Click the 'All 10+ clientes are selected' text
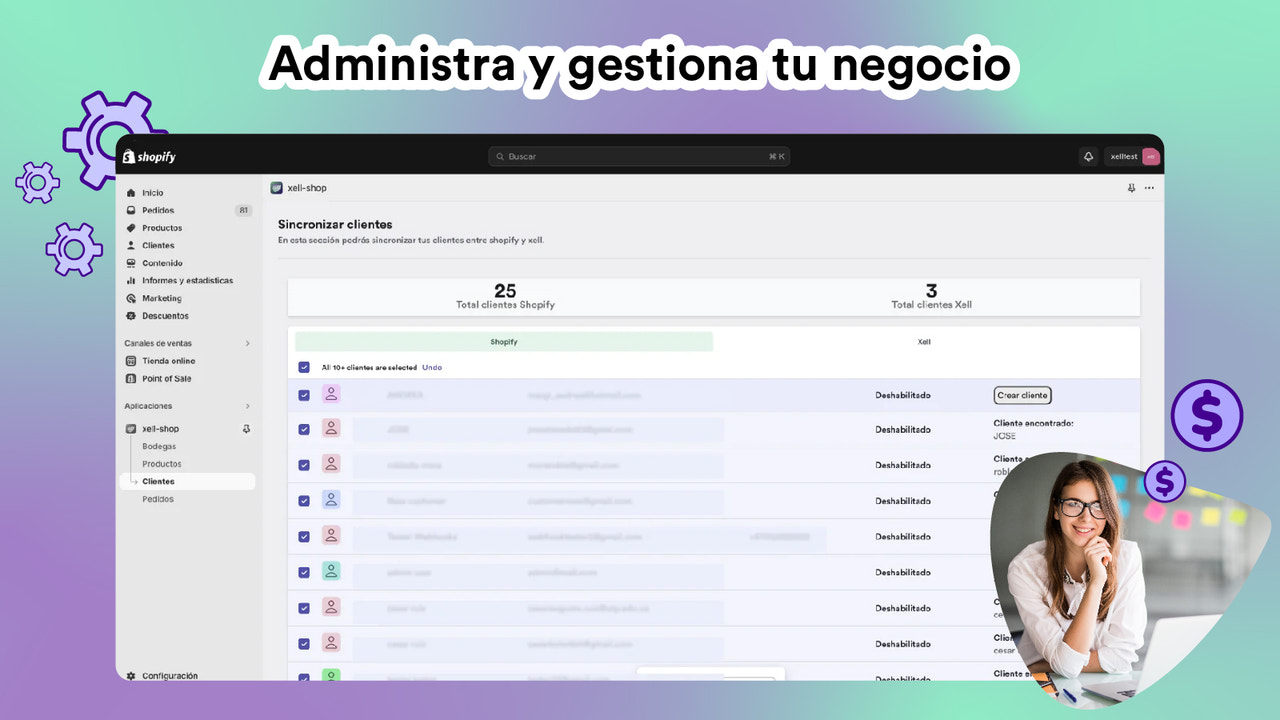The width and height of the screenshot is (1280, 720). tap(369, 367)
